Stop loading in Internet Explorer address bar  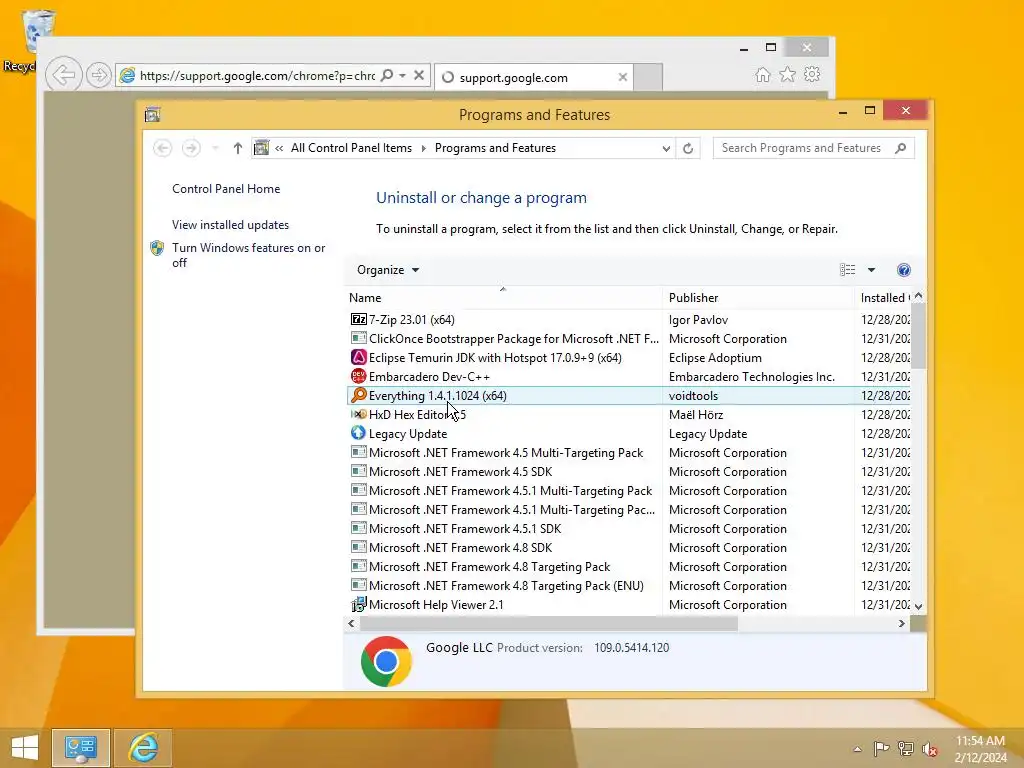tap(419, 75)
